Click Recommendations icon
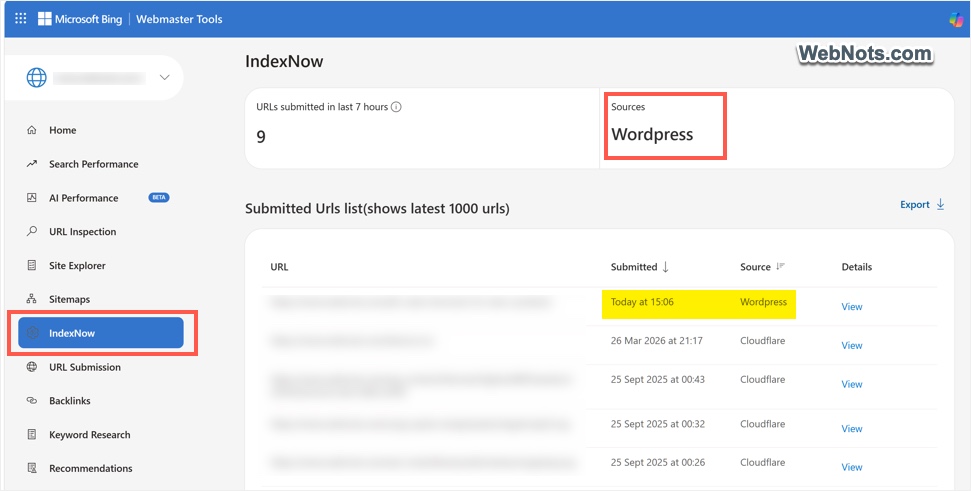Viewport: 971px width, 491px height. click(32, 468)
